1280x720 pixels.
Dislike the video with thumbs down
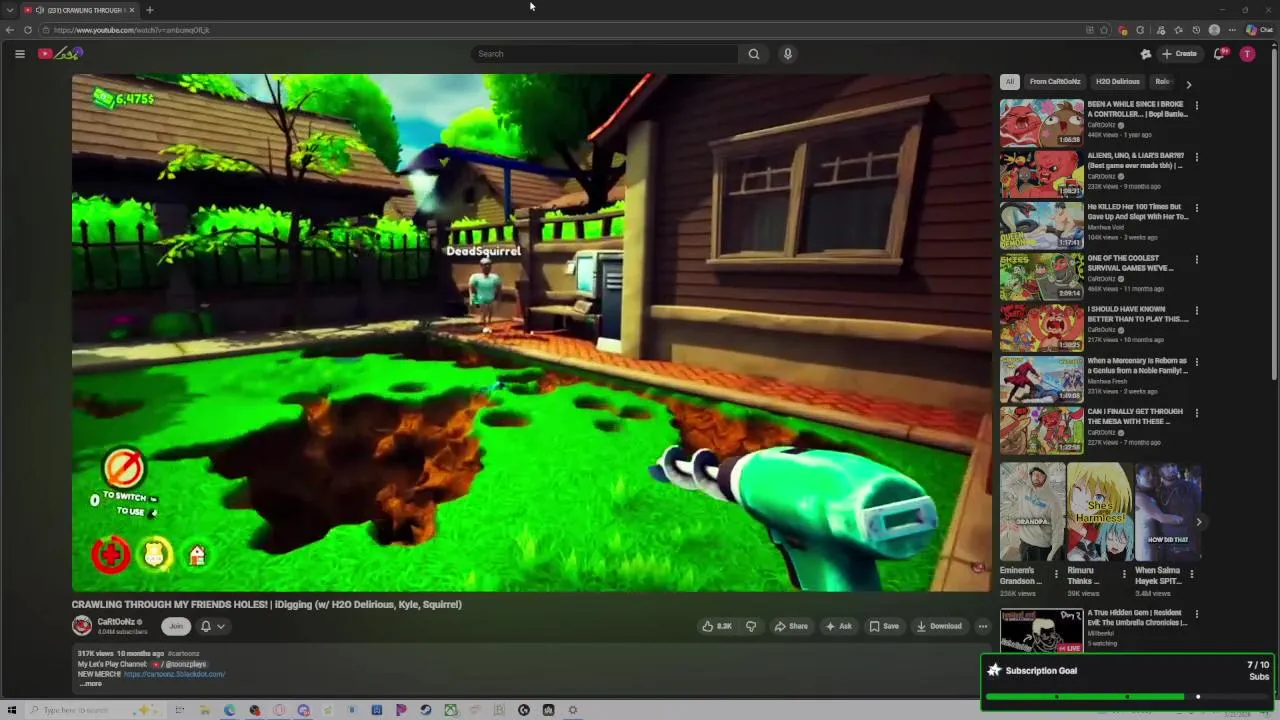coord(751,626)
